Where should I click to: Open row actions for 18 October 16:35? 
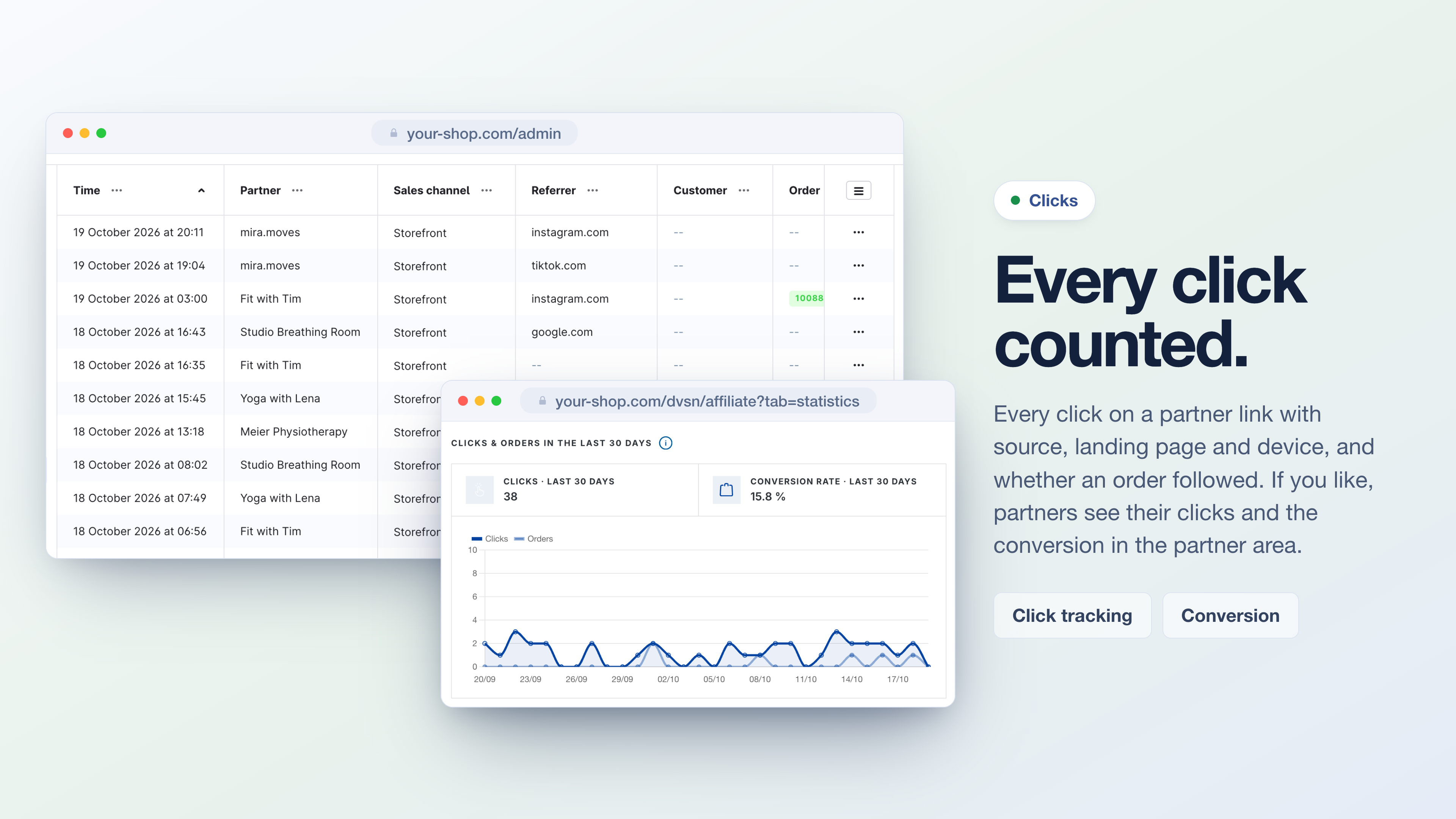(858, 365)
